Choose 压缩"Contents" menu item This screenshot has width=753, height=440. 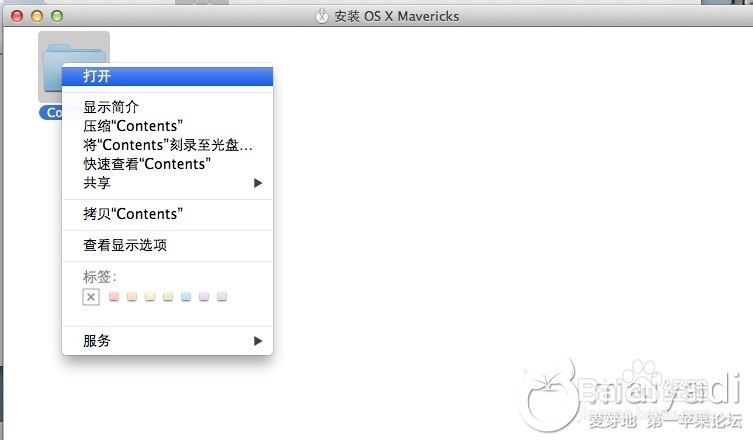132,126
